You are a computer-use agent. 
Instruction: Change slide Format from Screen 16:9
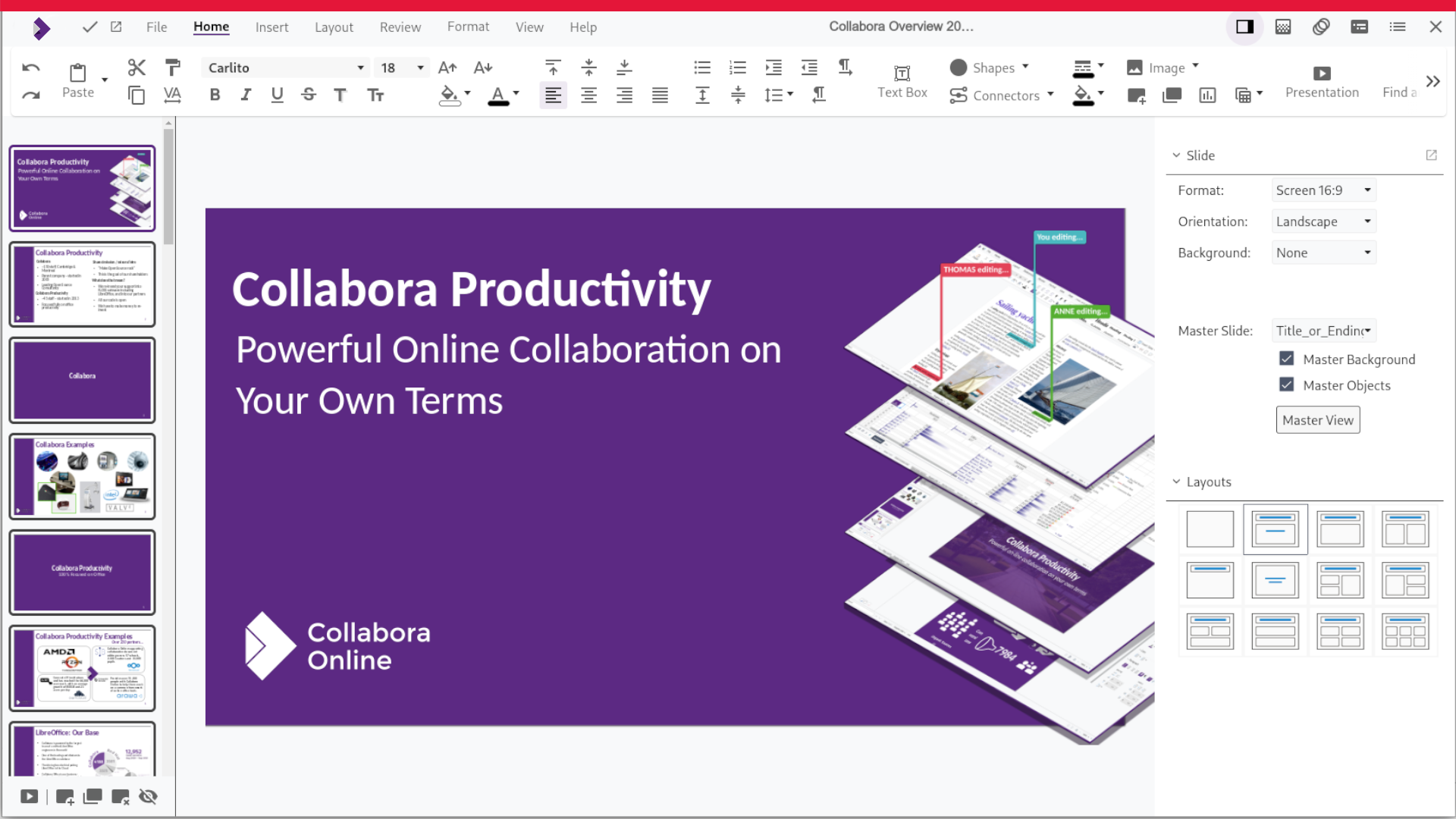[1323, 190]
